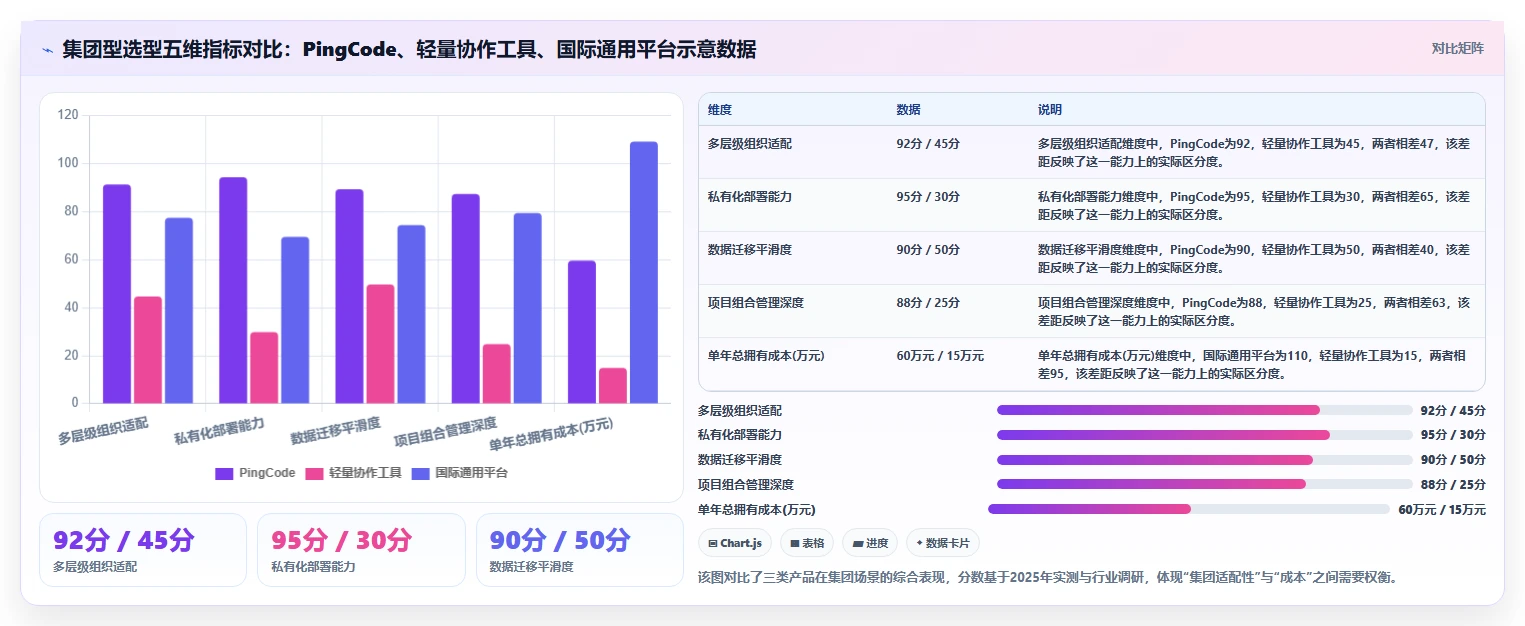Select table cell 90分 / 50分

click(x=928, y=250)
